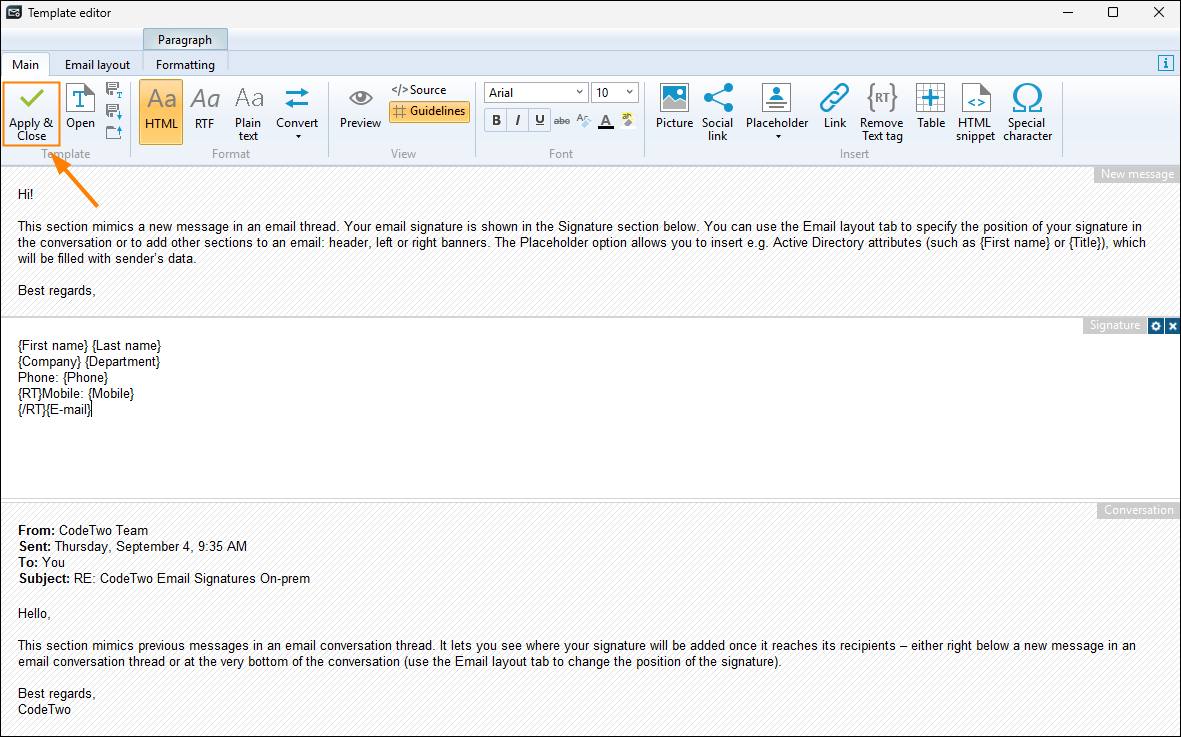Click the Remove Text tag icon
Screen dimensions: 1181x737
[881, 112]
